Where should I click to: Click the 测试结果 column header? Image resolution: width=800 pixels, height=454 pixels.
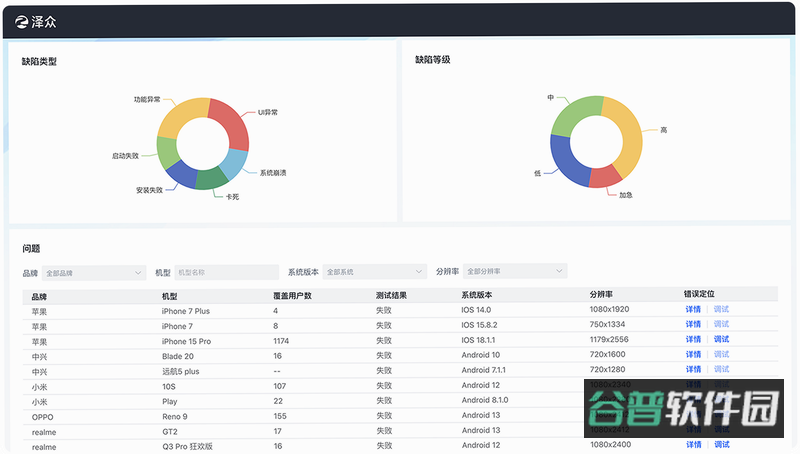391,295
